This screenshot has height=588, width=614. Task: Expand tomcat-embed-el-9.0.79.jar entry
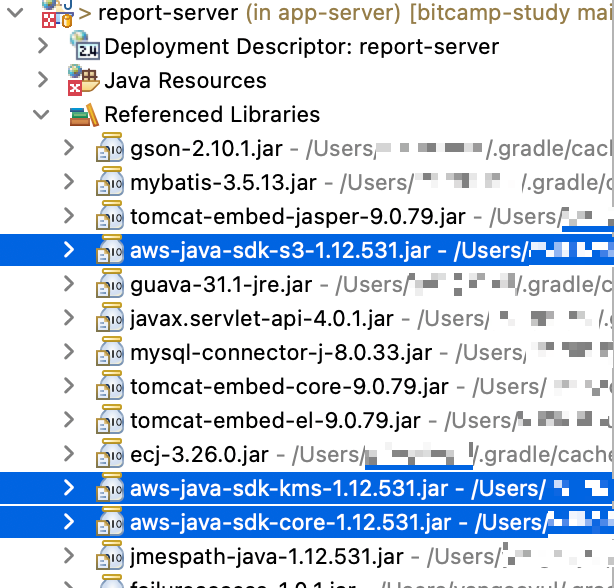(69, 420)
